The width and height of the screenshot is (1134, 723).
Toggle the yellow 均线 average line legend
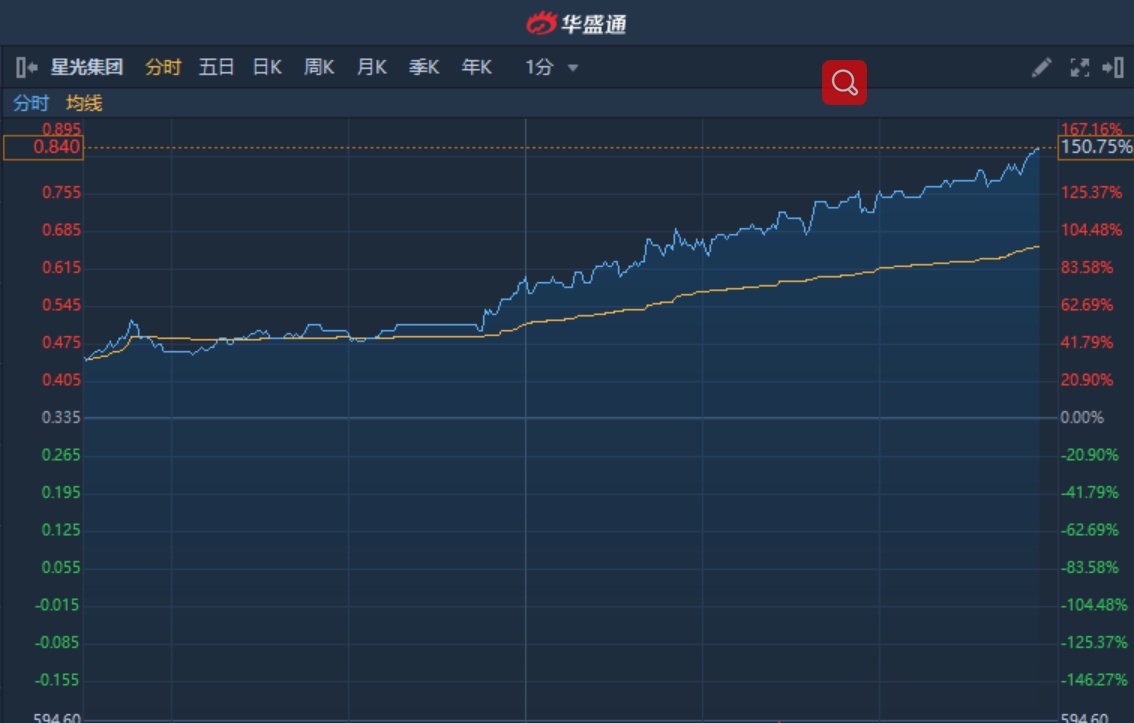(x=84, y=103)
